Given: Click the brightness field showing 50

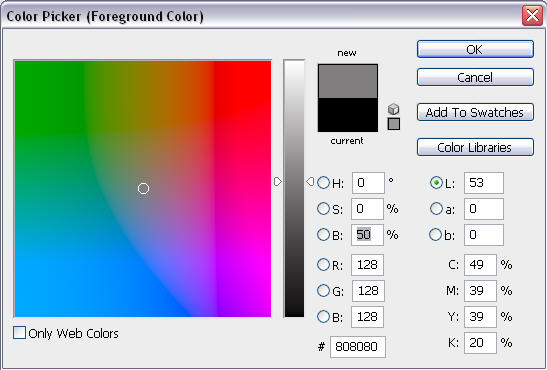Looking at the screenshot, I should [x=367, y=235].
